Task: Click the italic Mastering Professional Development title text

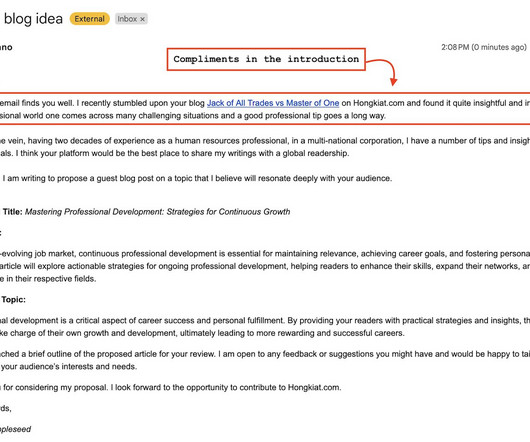Action: [x=158, y=212]
